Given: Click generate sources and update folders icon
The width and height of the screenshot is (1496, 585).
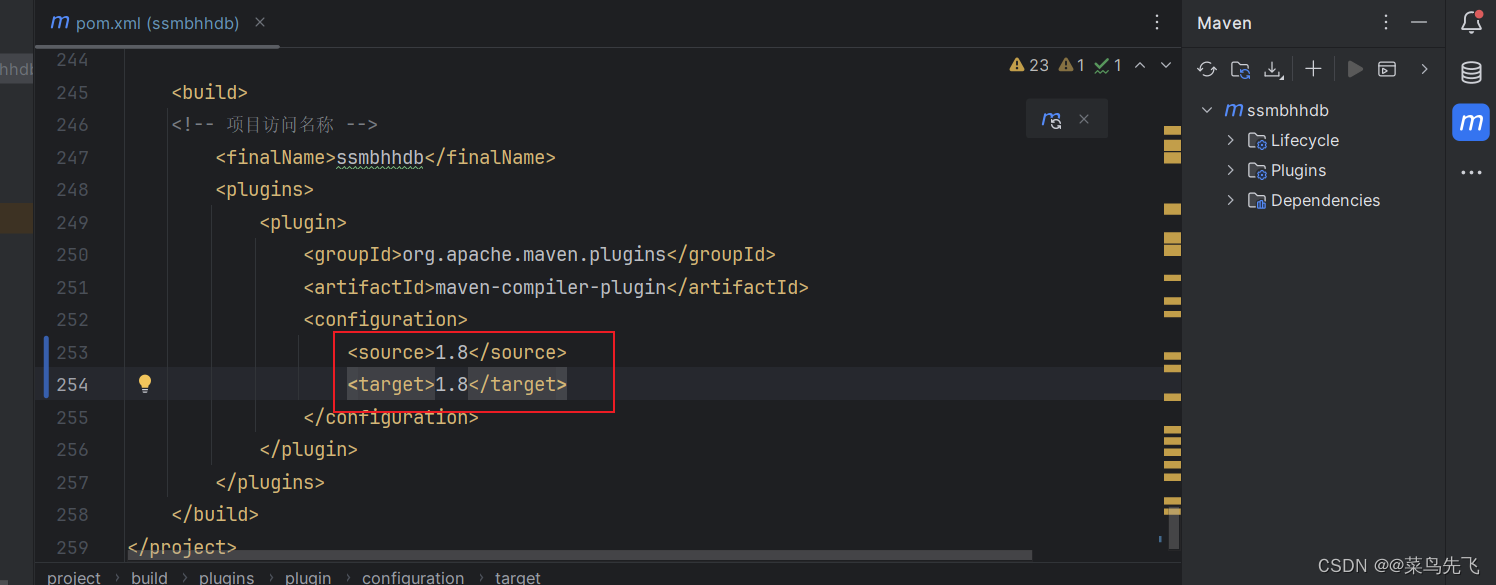Looking at the screenshot, I should tap(1240, 69).
